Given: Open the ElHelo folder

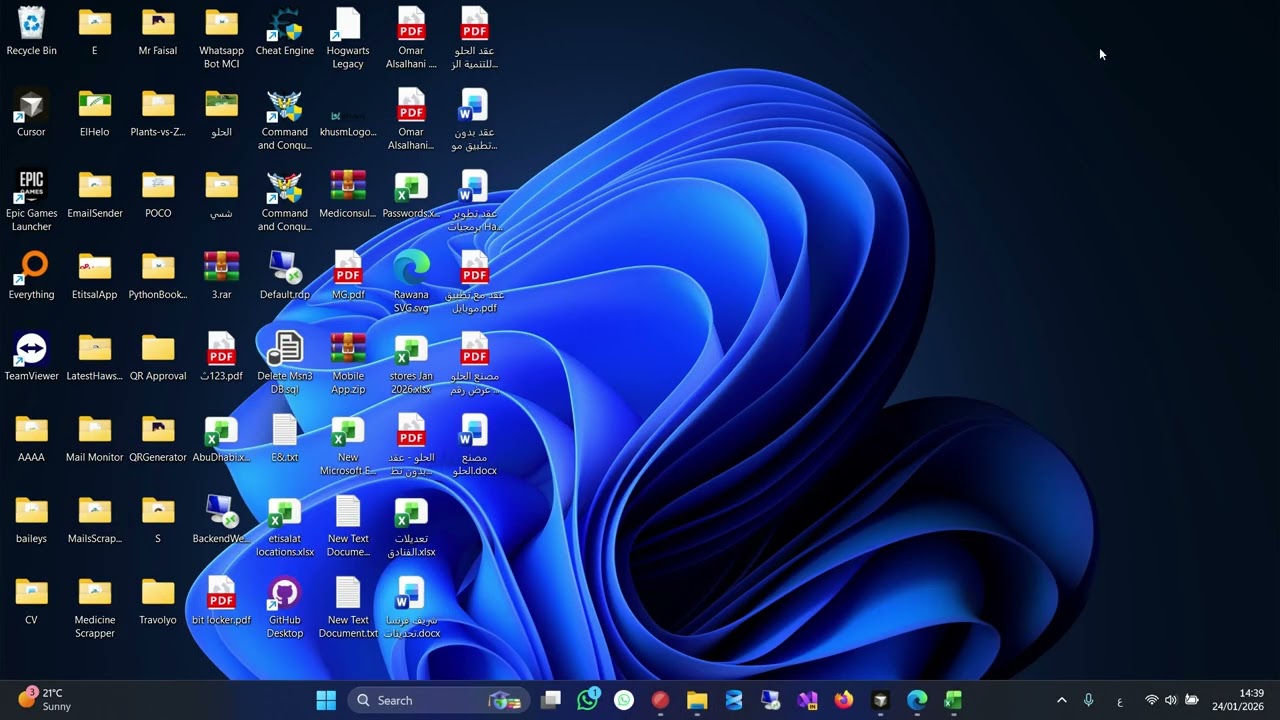Looking at the screenshot, I should 95,114.
